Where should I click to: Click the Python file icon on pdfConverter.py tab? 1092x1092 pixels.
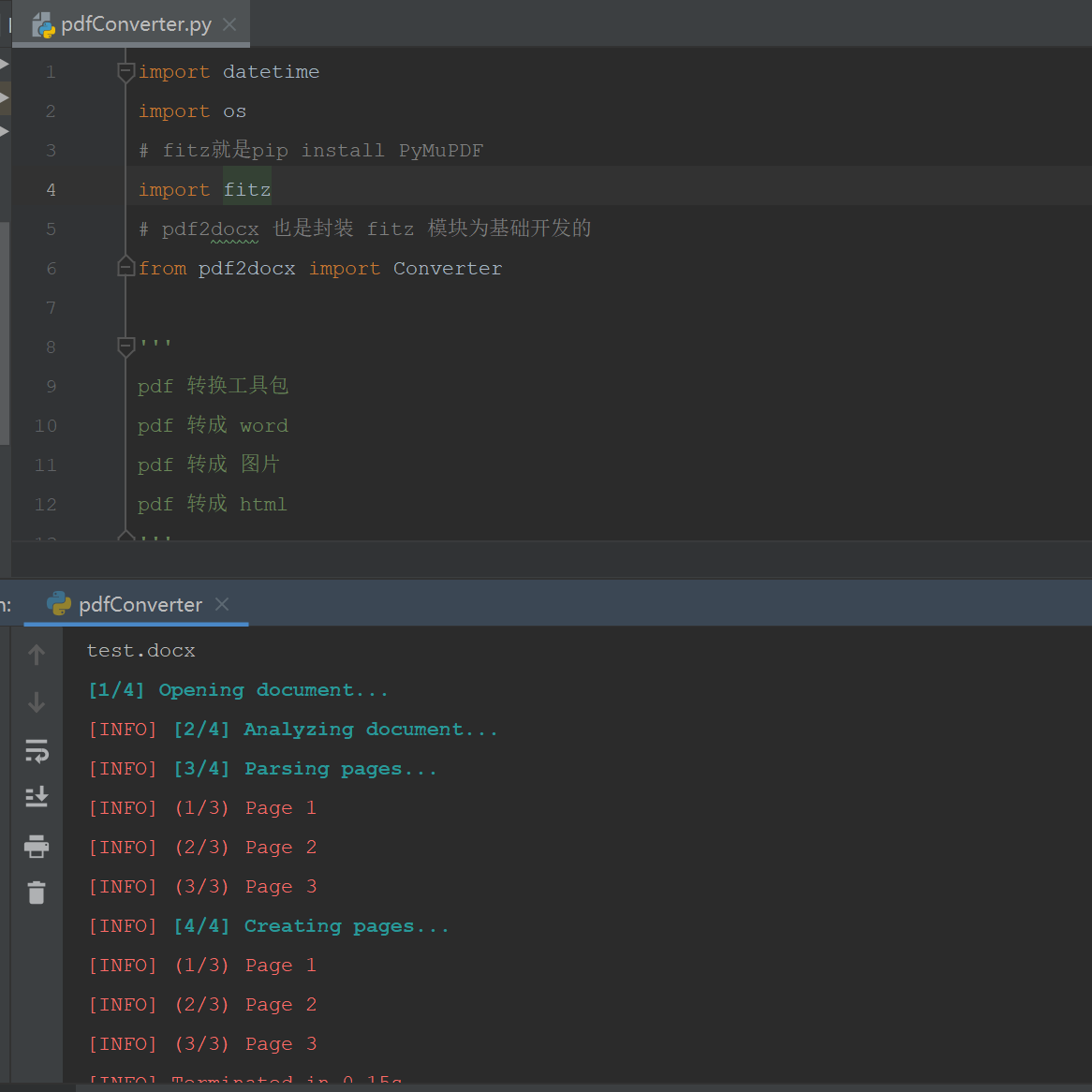point(44,25)
